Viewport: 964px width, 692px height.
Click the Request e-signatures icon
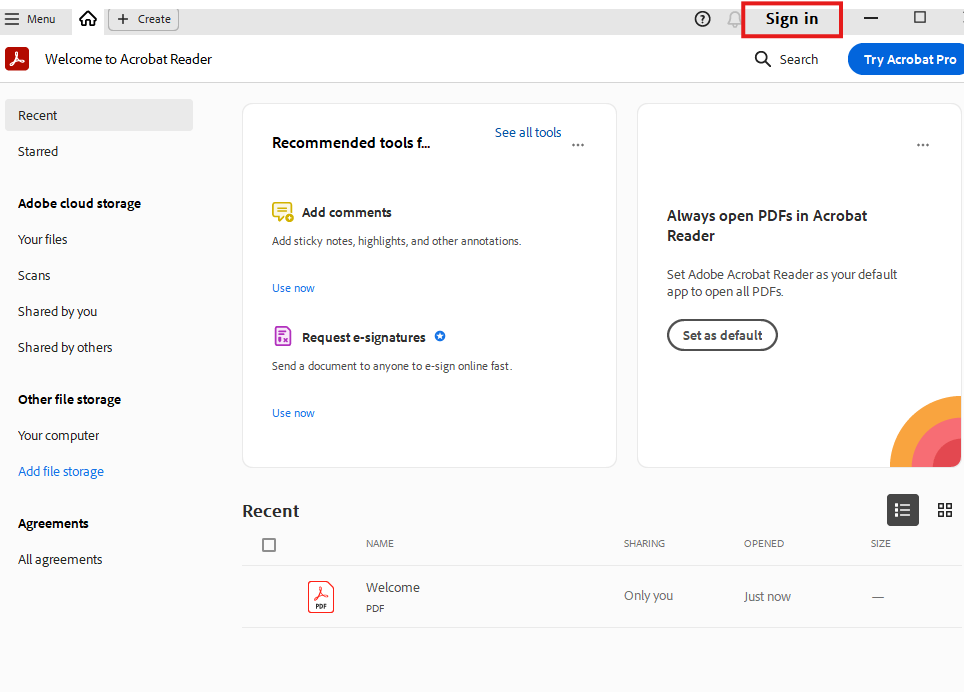tap(283, 336)
